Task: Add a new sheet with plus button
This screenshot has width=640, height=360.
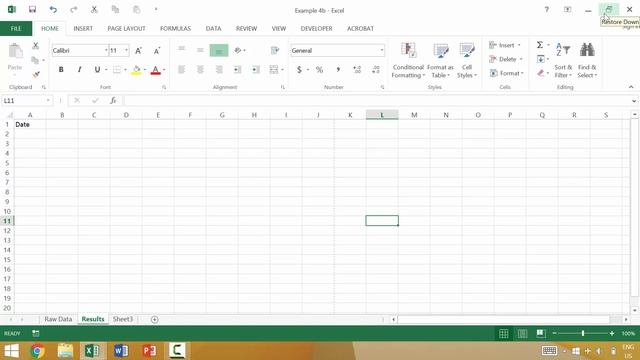Action: 154,320
